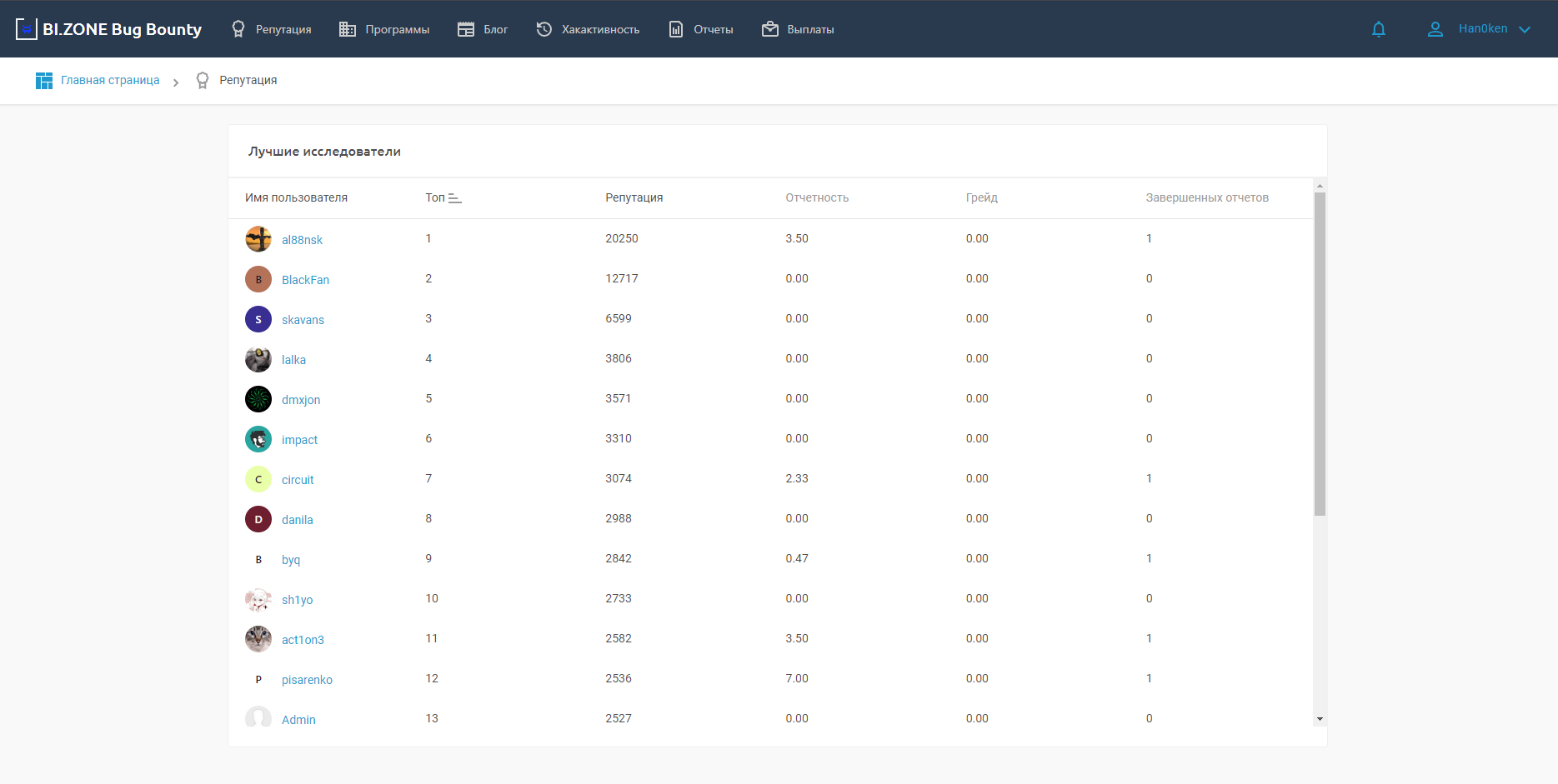Image resolution: width=1558 pixels, height=784 pixels.
Task: Expand the Han0ken account dropdown
Action: coord(1525,29)
